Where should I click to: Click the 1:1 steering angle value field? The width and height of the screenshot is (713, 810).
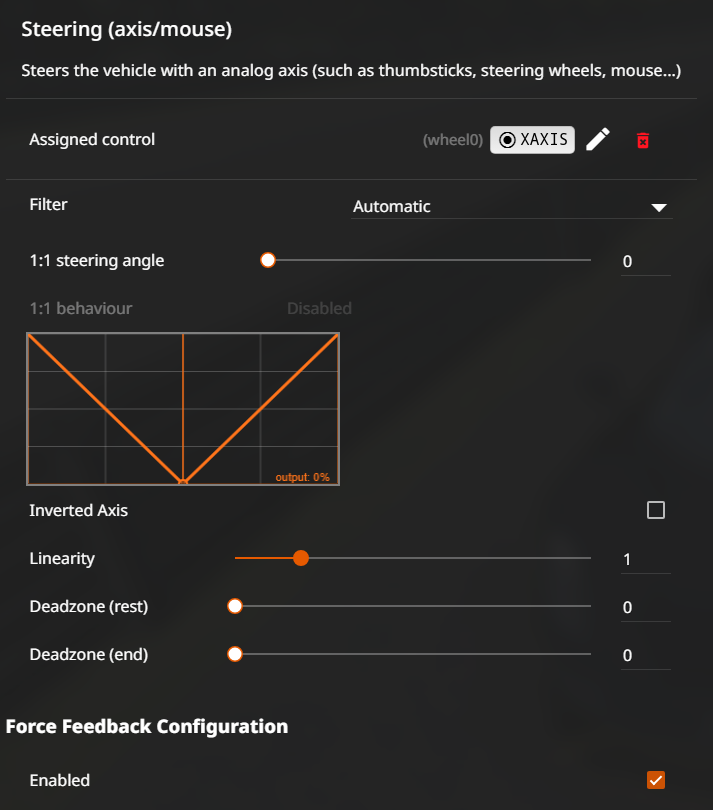[646, 261]
